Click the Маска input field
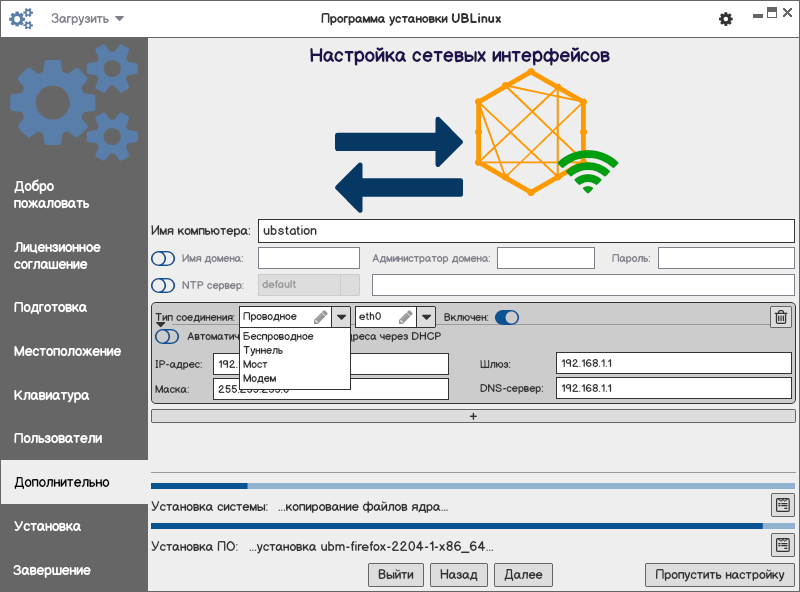The height and width of the screenshot is (592, 800). point(331,389)
